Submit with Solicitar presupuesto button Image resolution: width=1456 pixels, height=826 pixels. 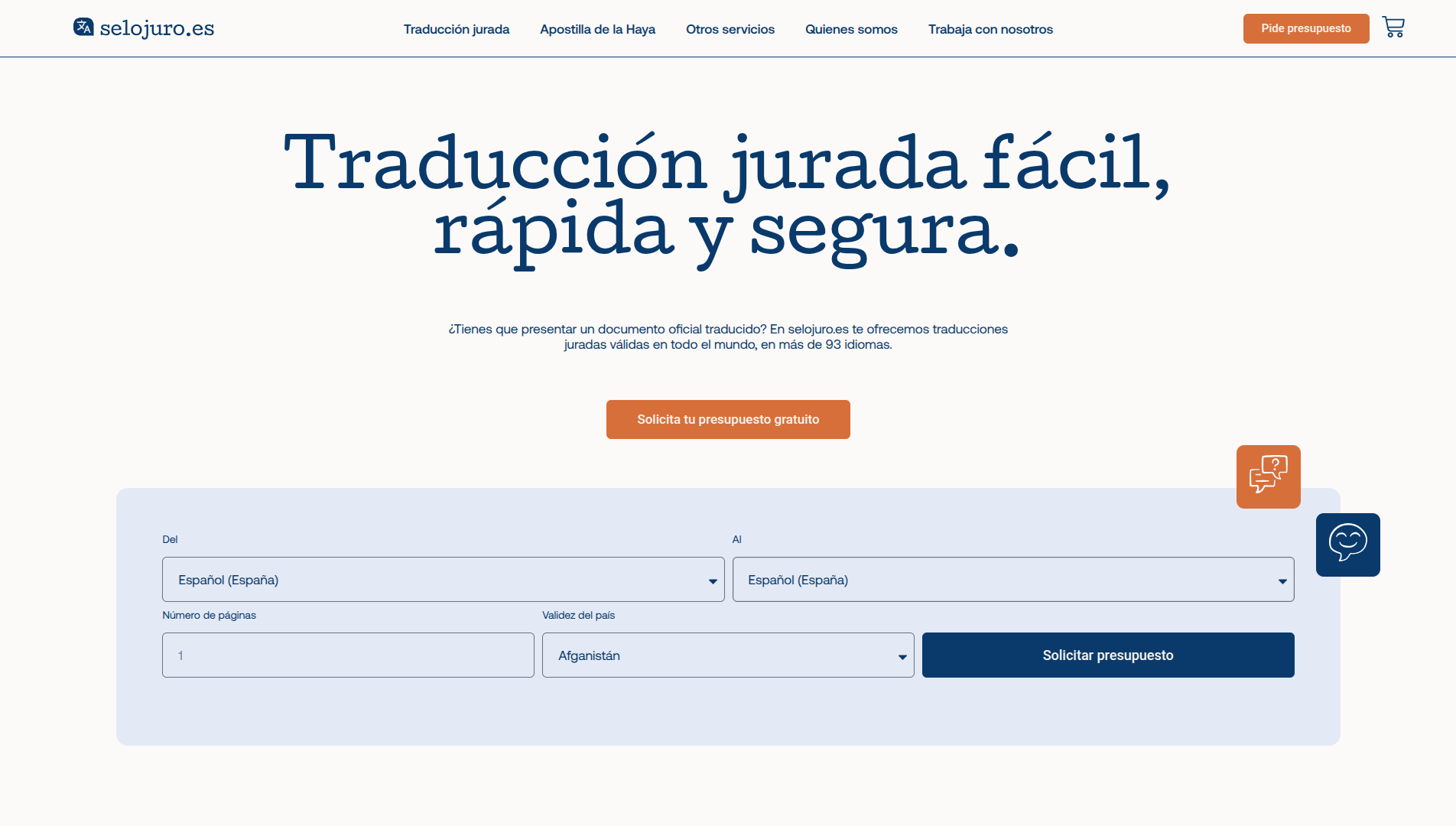(1108, 655)
